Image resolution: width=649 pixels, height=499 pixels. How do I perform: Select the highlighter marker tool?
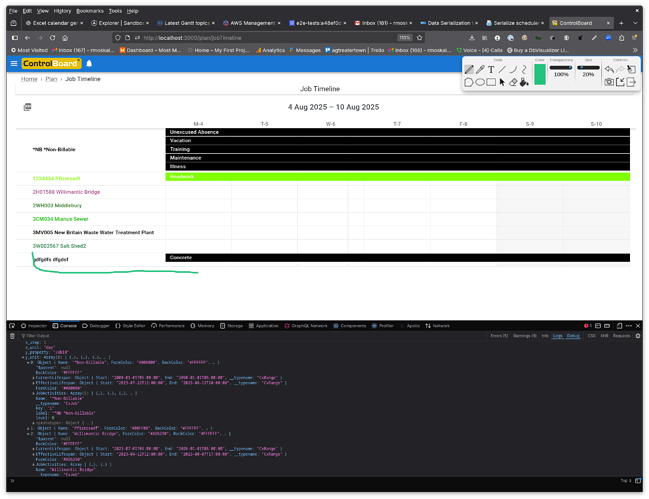[480, 70]
